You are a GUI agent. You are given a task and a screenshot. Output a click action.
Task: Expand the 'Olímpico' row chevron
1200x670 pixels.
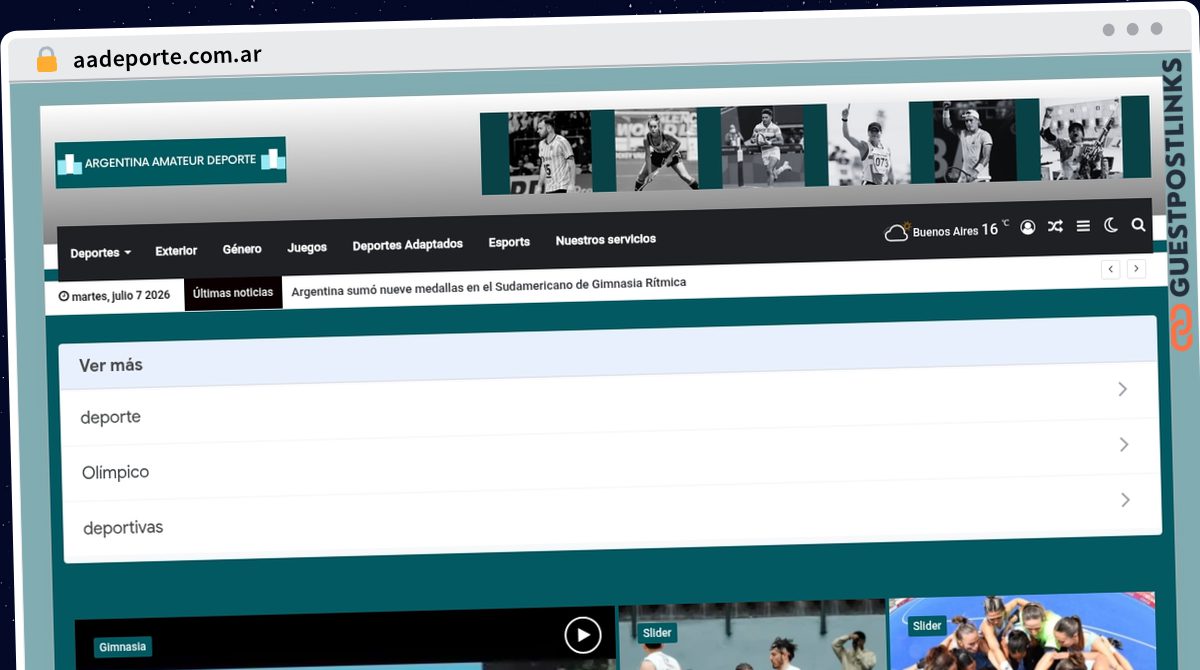point(1124,444)
